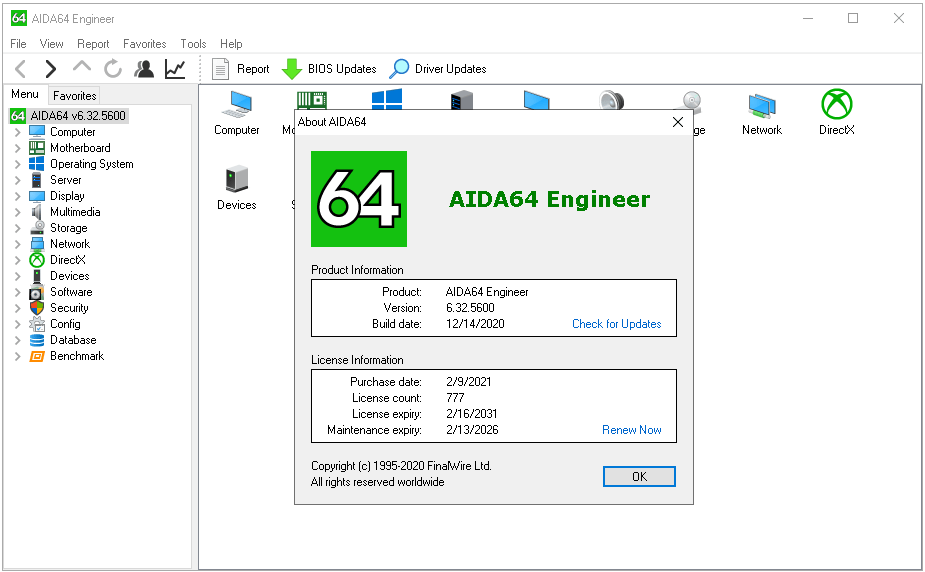925x572 pixels.
Task: Open the Favorites menu
Action: (x=145, y=44)
